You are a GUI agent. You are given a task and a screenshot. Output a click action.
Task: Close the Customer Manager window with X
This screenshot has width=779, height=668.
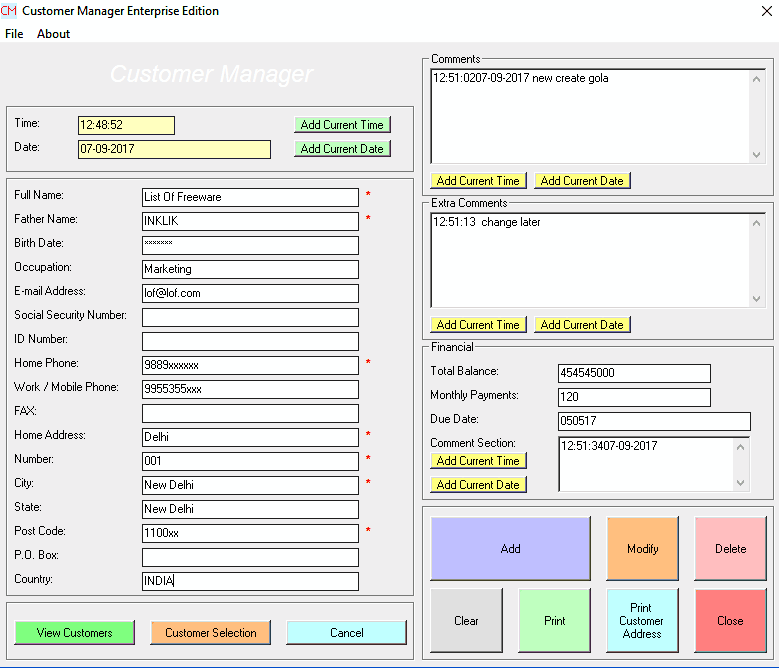[x=767, y=11]
